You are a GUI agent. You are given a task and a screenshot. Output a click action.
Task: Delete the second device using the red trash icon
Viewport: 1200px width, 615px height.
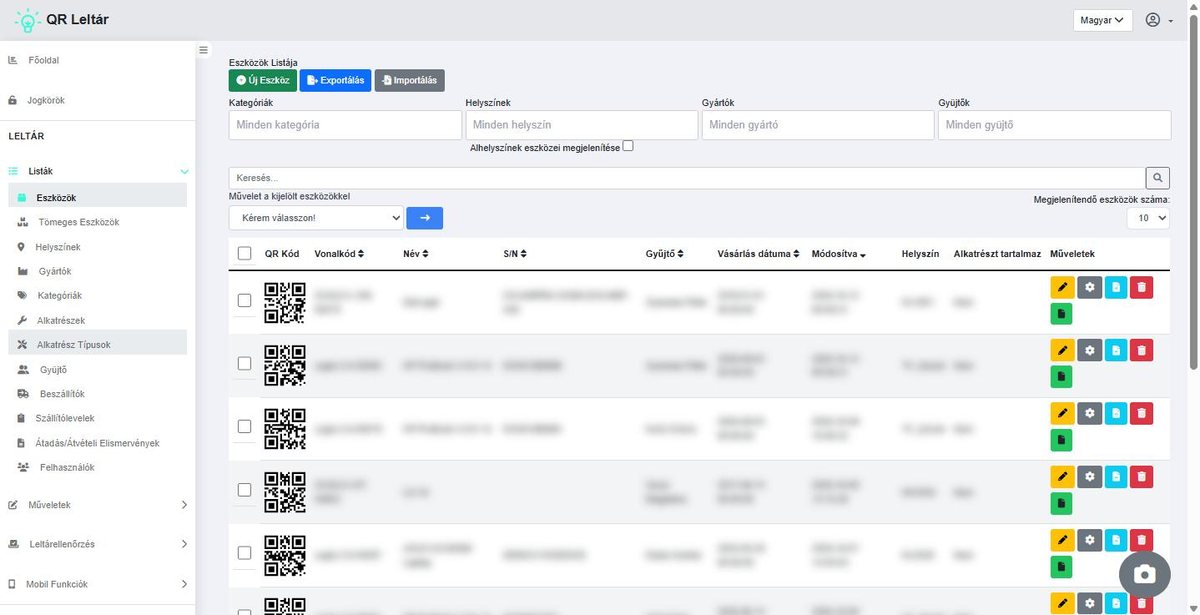point(1142,350)
